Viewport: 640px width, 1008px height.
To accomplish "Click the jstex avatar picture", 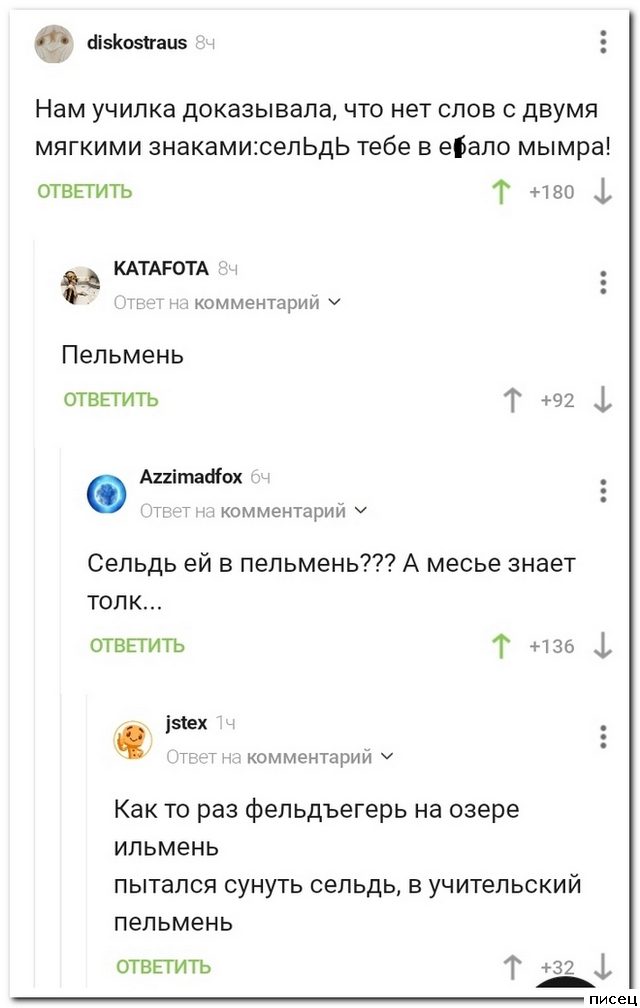I will coord(133,740).
